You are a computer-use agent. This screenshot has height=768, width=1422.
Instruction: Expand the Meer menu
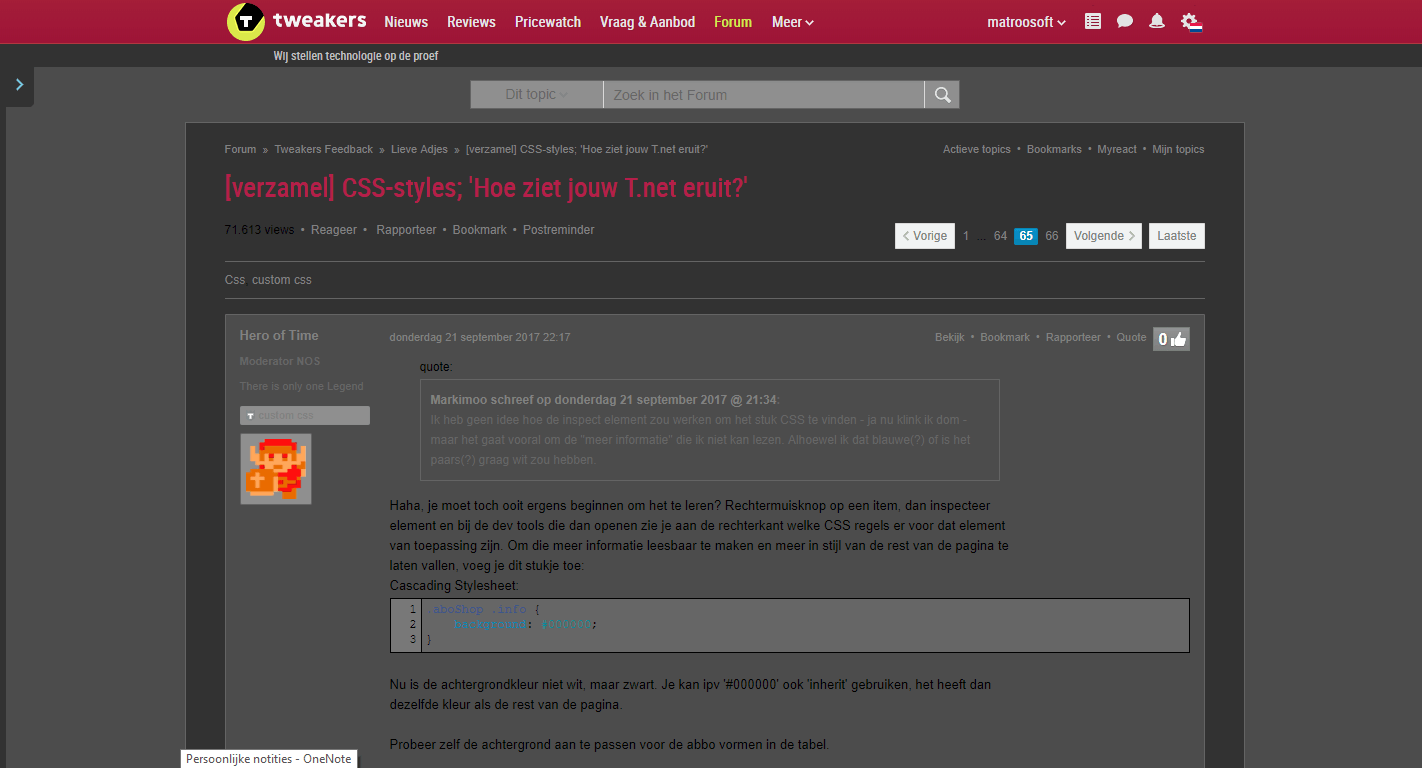[x=793, y=22]
